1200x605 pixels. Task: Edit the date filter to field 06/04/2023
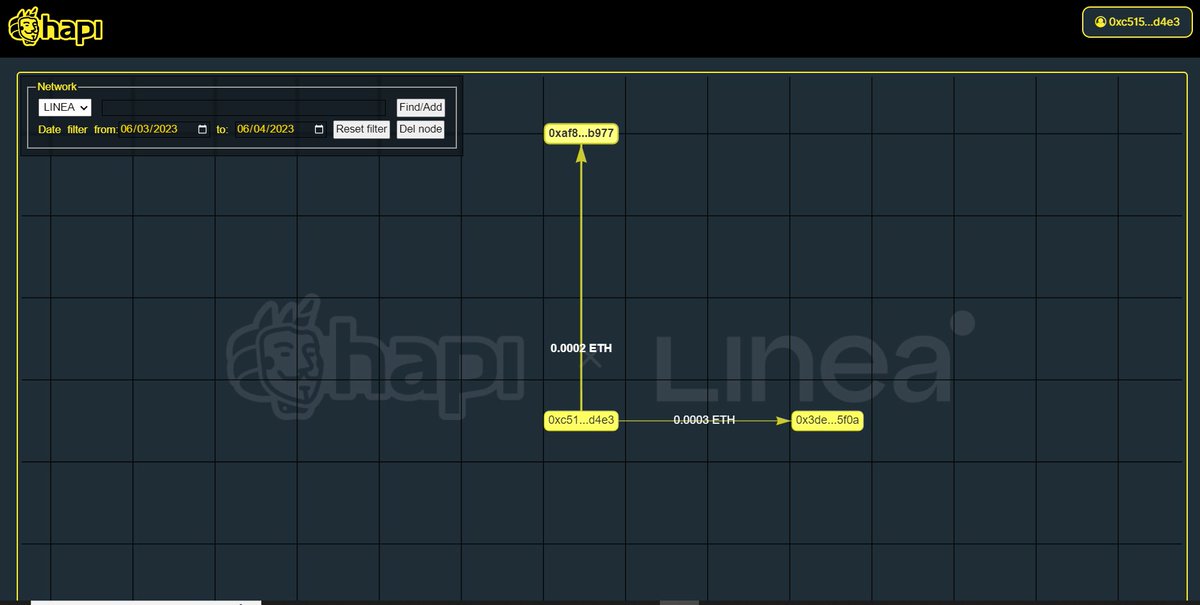281,129
